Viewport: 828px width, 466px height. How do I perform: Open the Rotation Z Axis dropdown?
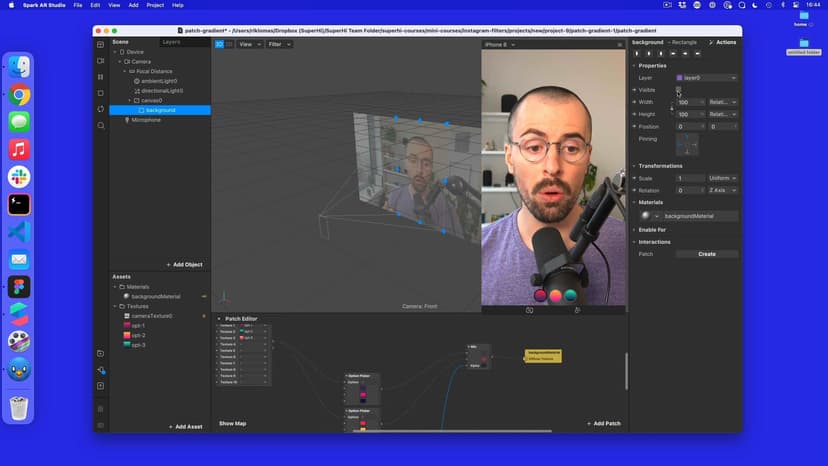722,190
